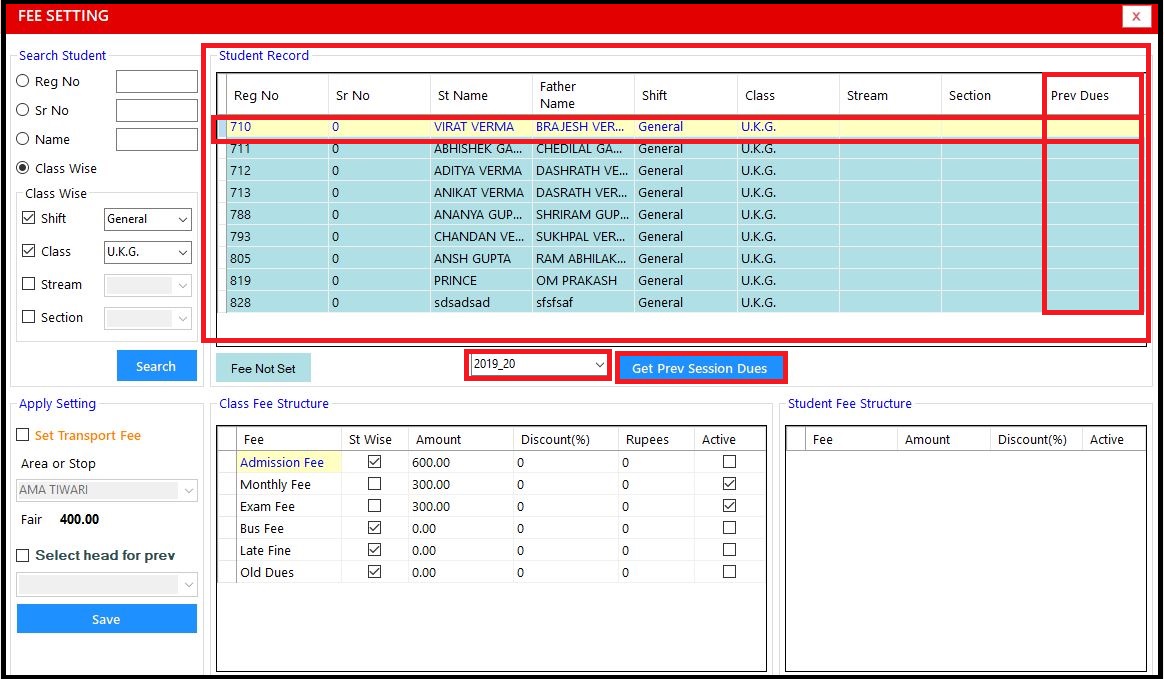The width and height of the screenshot is (1164, 679).
Task: Close the Fee Setting window
Action: pos(1136,17)
